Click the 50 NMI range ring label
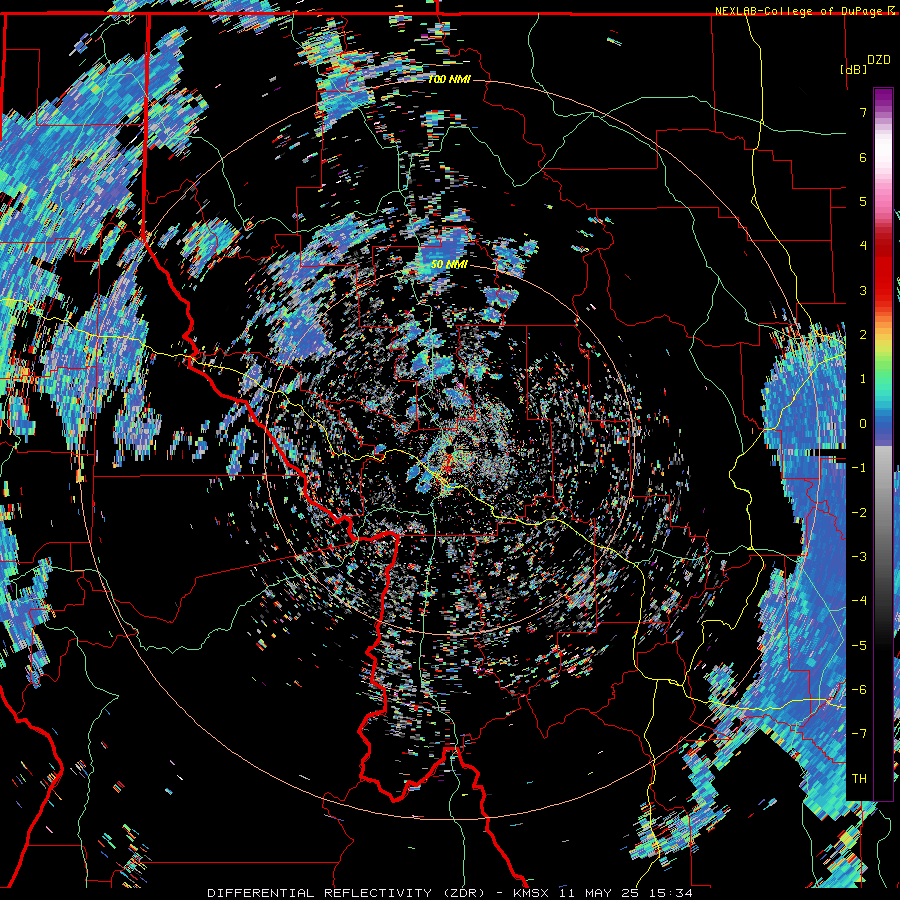This screenshot has height=900, width=900. pos(449,264)
